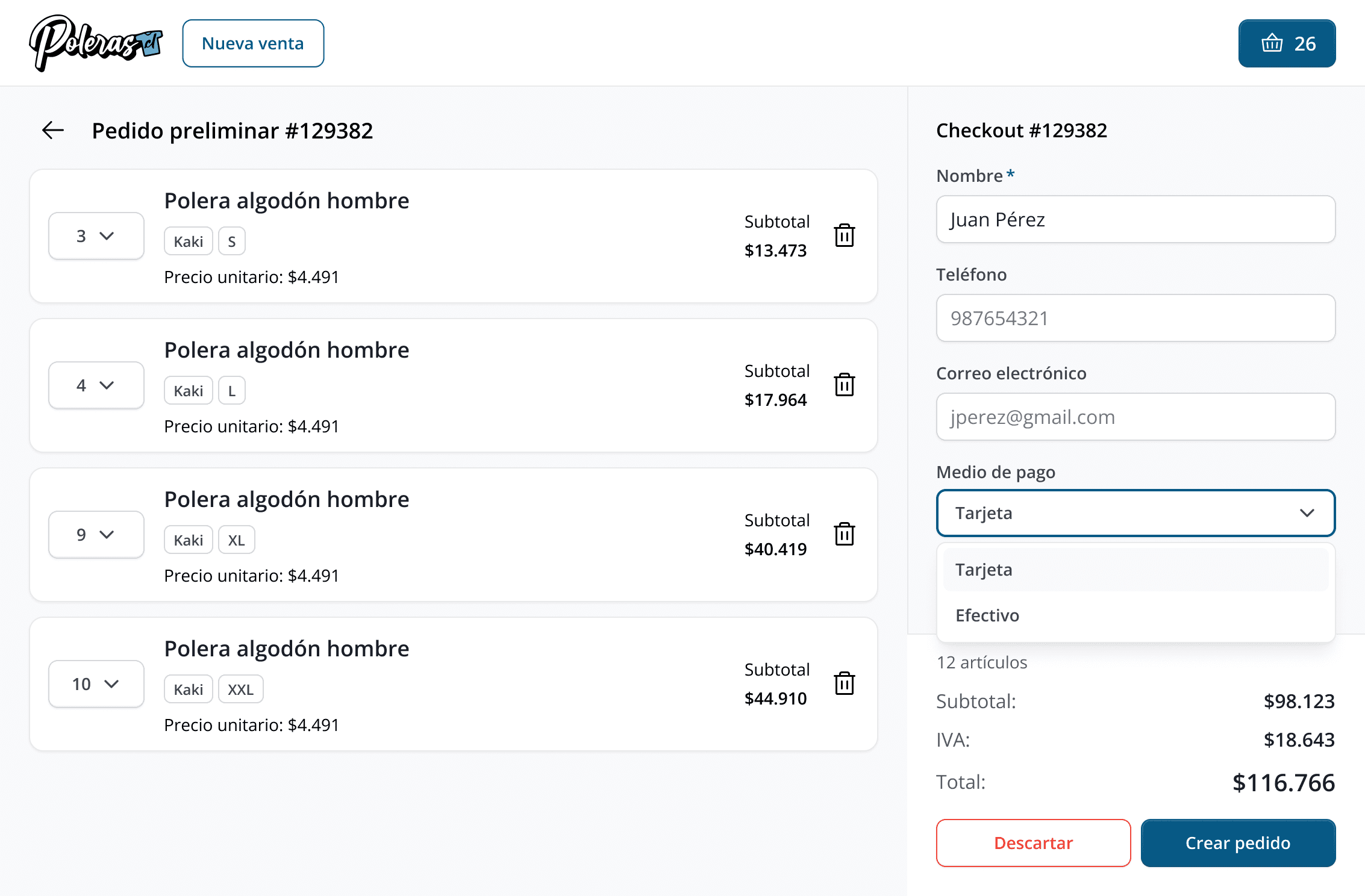The width and height of the screenshot is (1365, 896).
Task: Click into the Teléfono input field
Action: click(1135, 318)
